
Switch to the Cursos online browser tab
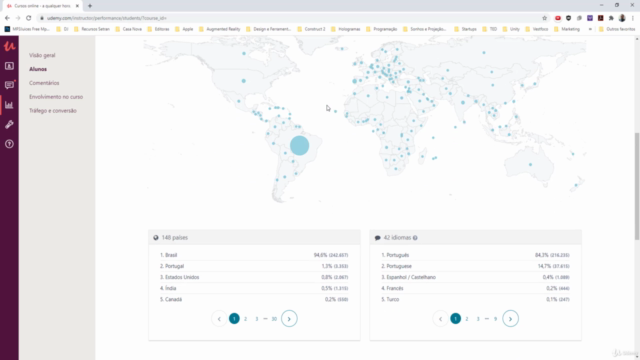point(41,6)
